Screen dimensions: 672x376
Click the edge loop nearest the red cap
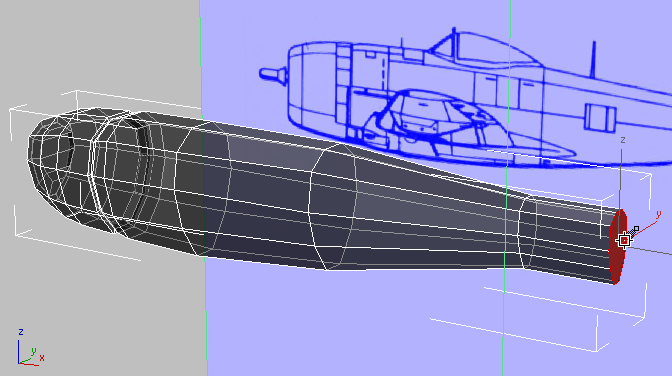pos(528,233)
